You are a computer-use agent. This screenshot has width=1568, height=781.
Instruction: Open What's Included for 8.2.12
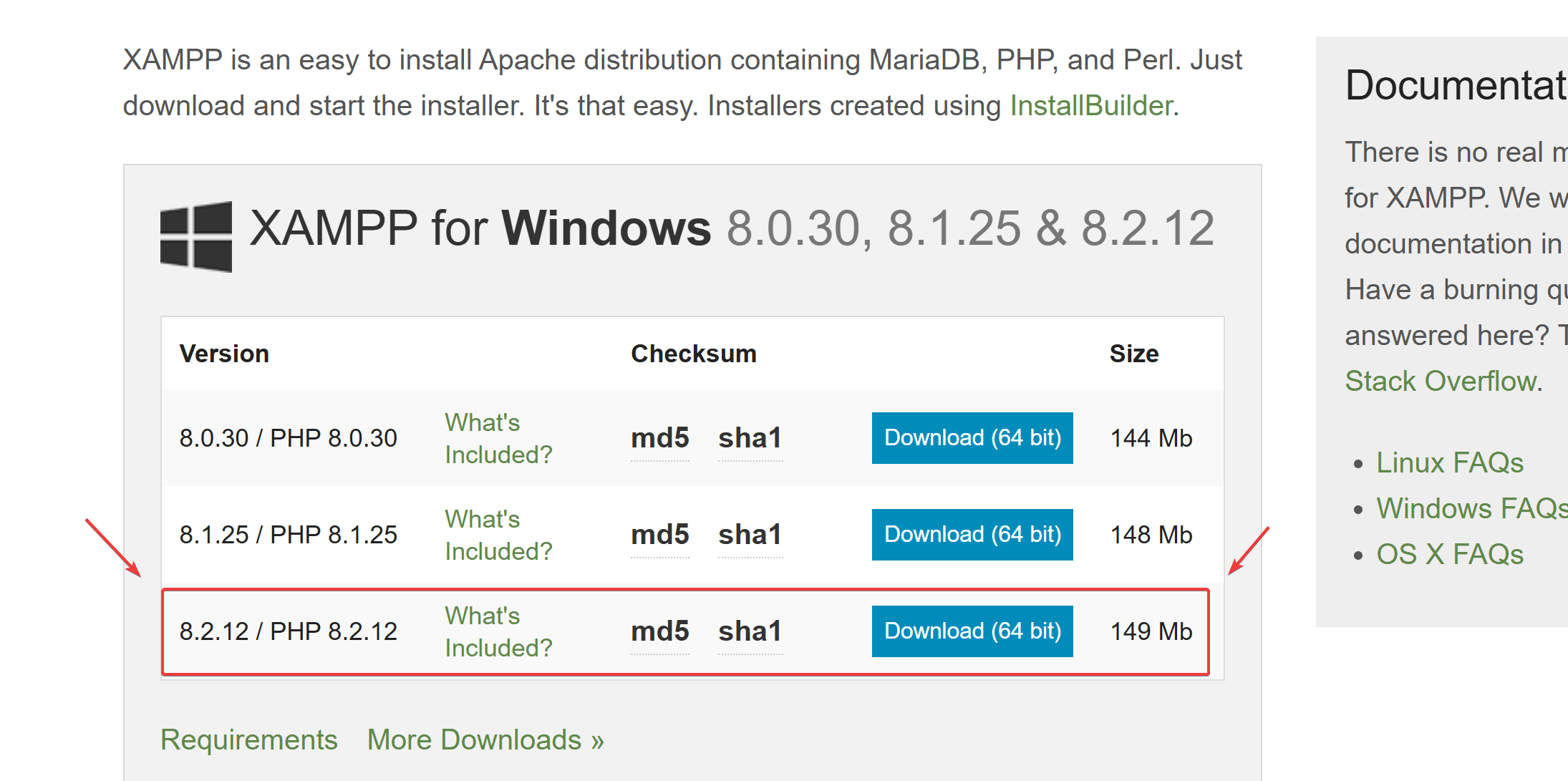click(x=498, y=631)
